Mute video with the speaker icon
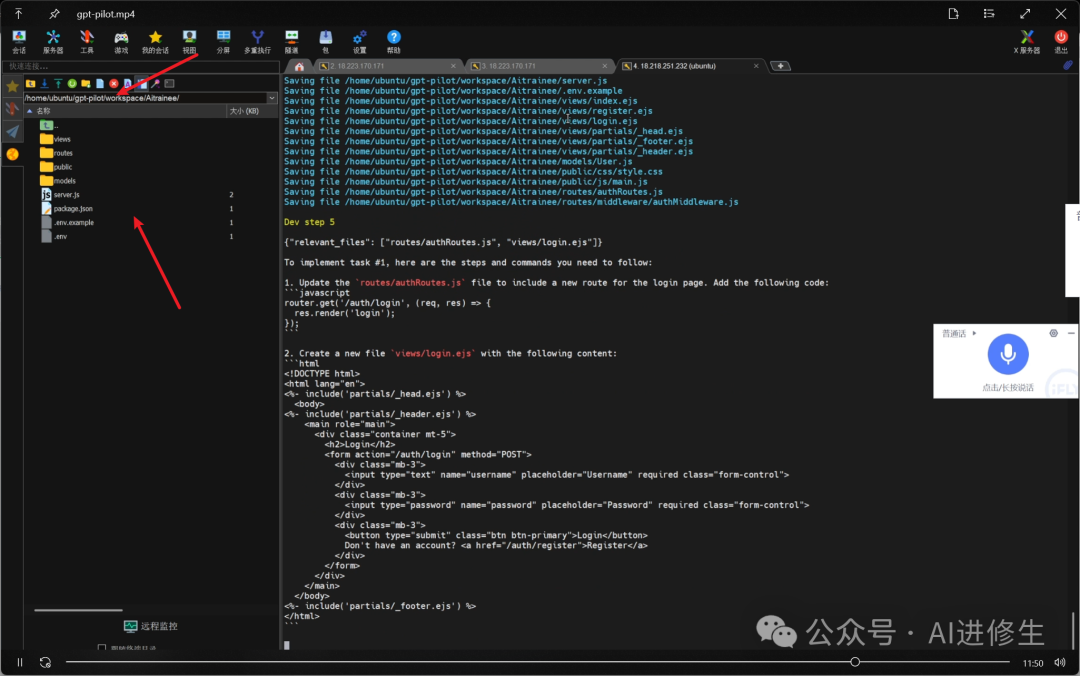 pos(1059,662)
